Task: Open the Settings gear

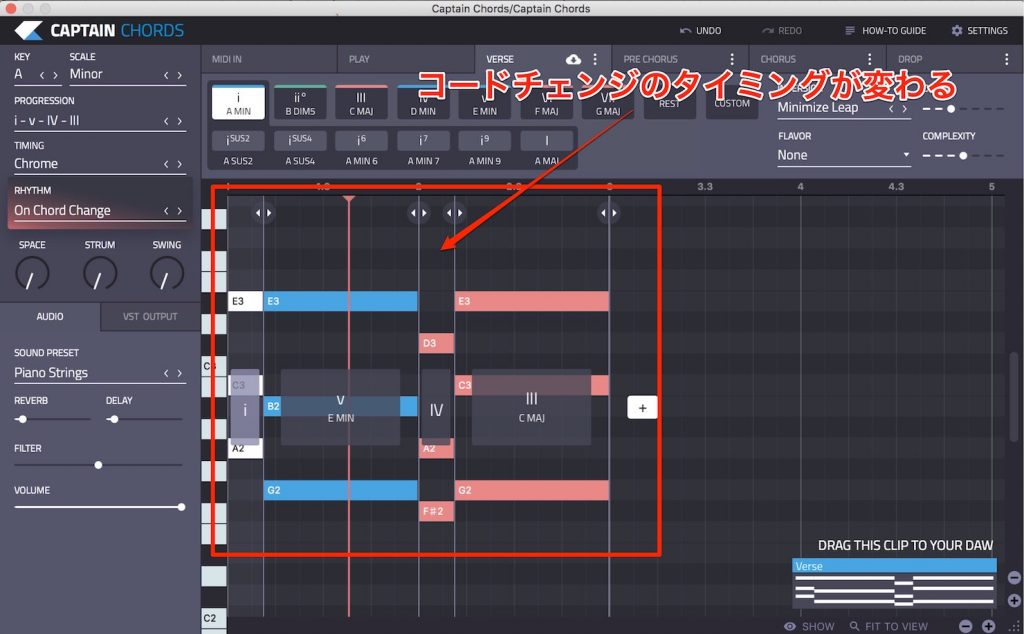Action: tap(957, 31)
